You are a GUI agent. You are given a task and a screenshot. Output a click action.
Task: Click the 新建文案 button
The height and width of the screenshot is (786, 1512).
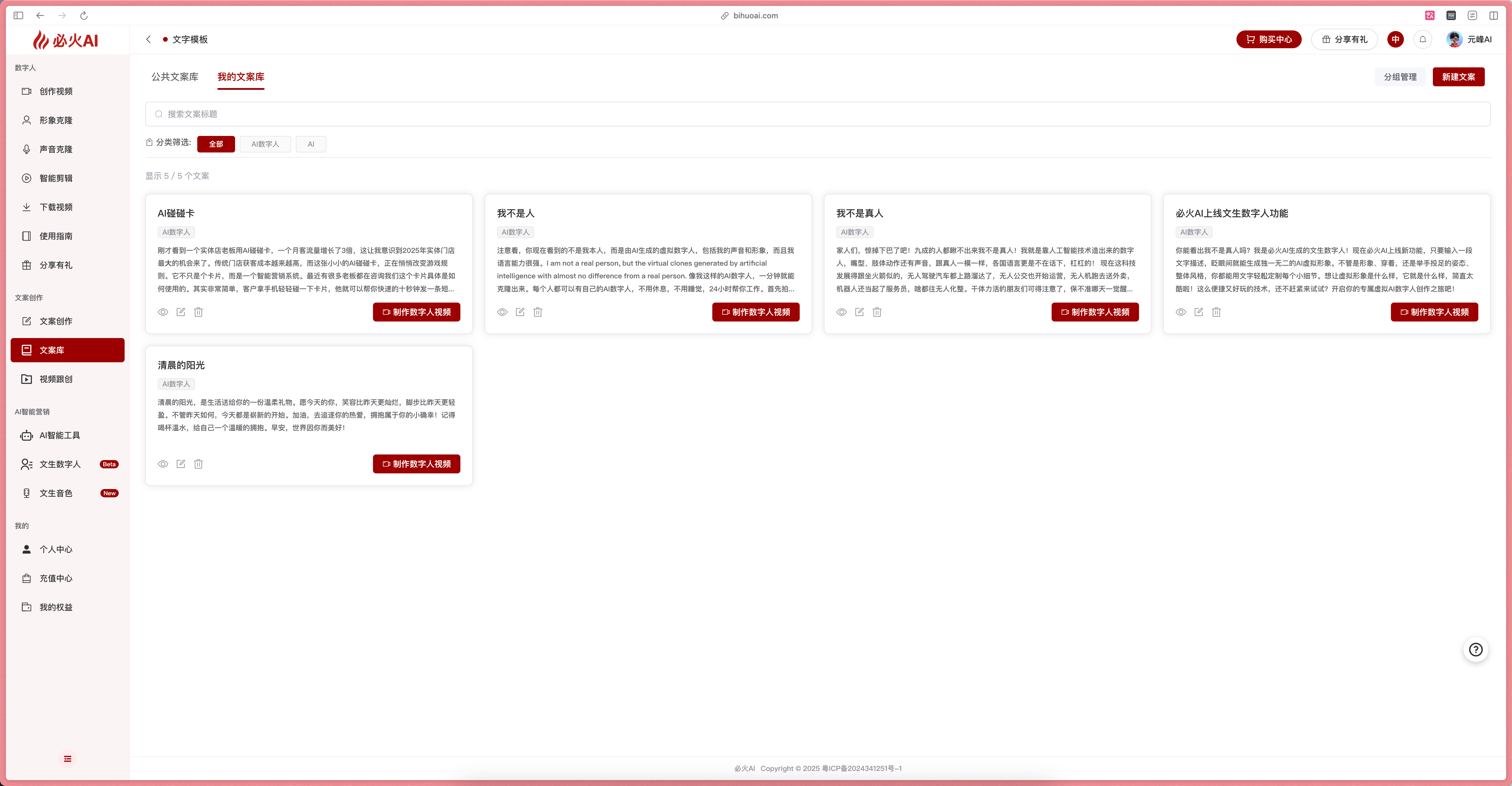click(1459, 77)
